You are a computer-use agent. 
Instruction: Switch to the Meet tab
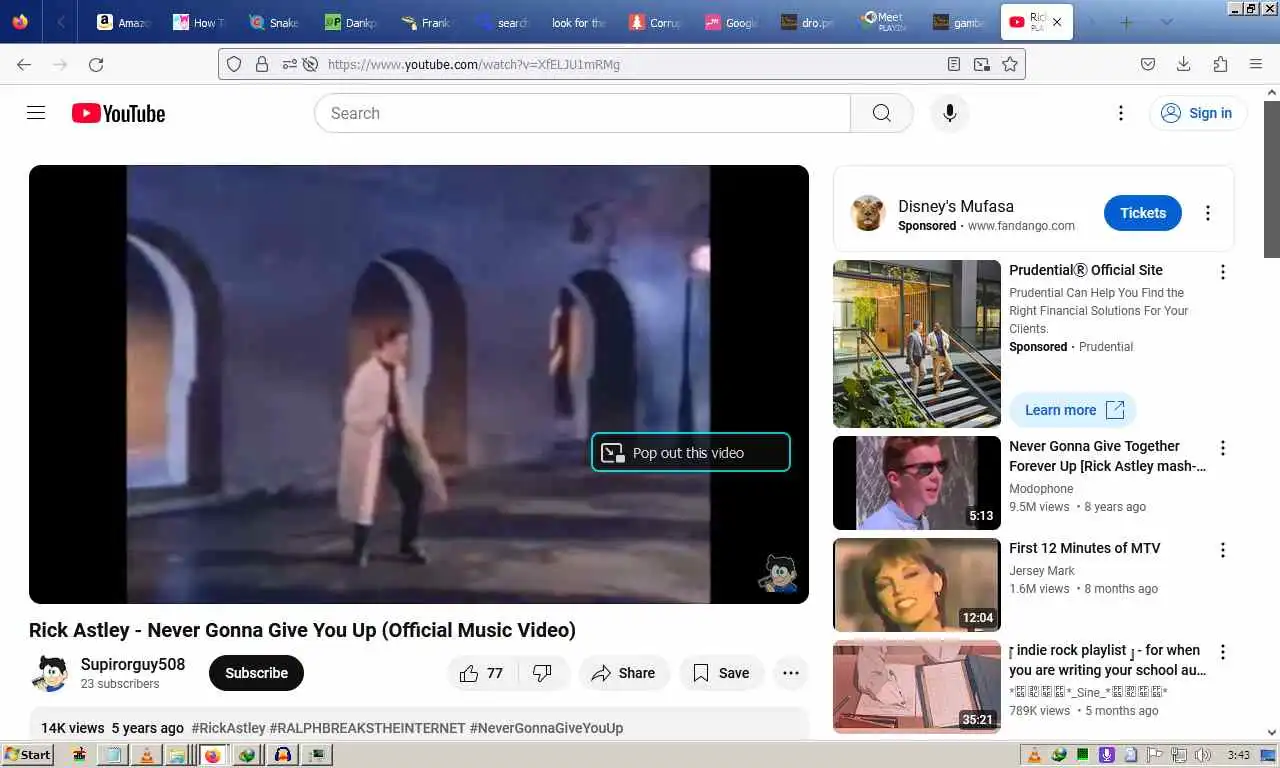884,22
